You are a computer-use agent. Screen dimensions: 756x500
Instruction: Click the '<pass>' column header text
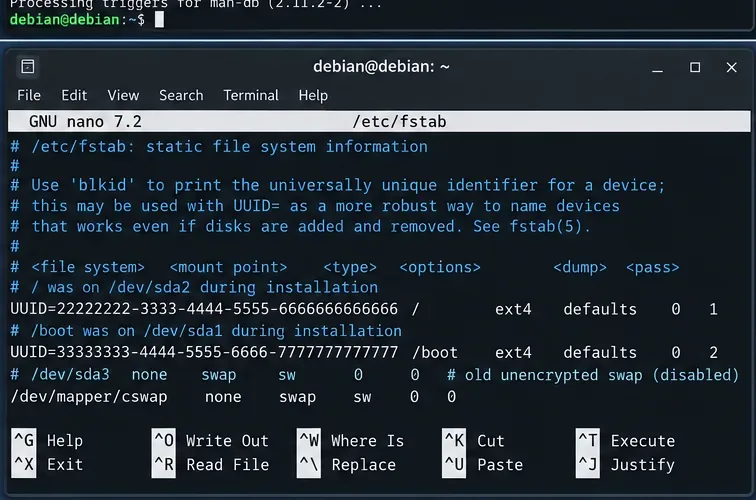652,267
